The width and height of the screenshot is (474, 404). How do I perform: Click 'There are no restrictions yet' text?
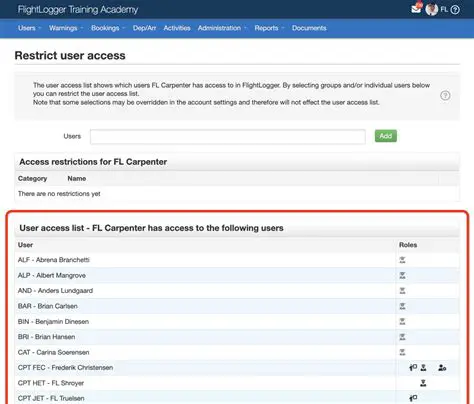coord(59,194)
